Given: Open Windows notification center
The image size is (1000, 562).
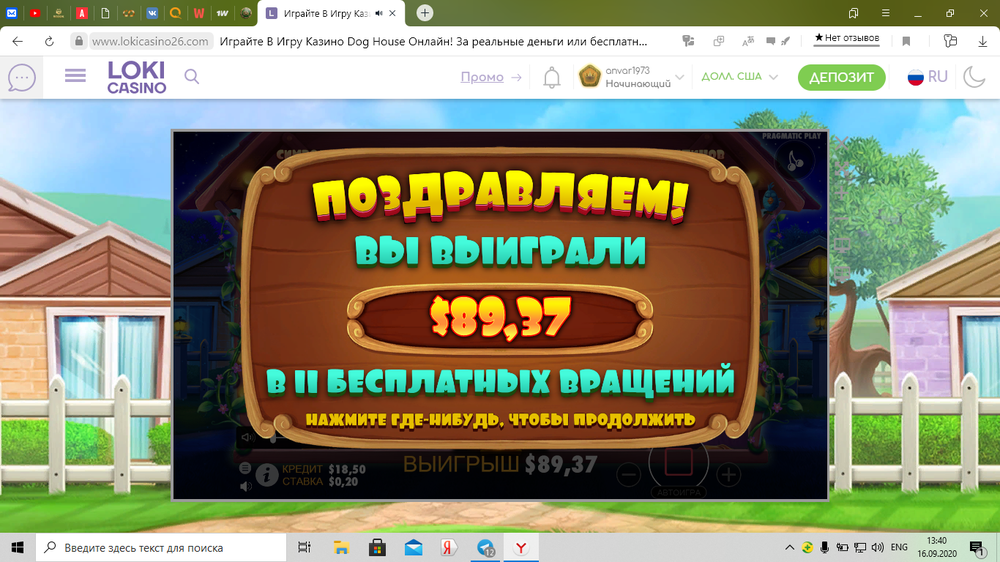Looking at the screenshot, I should coord(977,547).
